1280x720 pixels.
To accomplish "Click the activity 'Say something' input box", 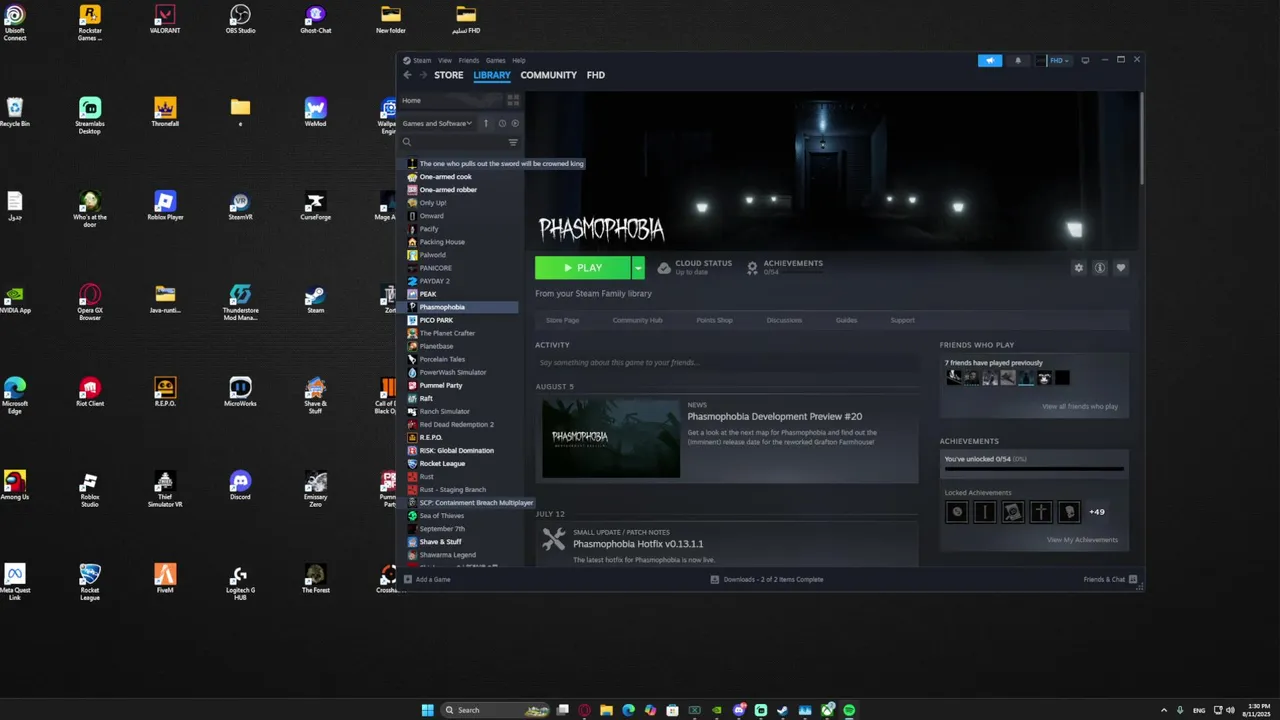I will pos(726,362).
